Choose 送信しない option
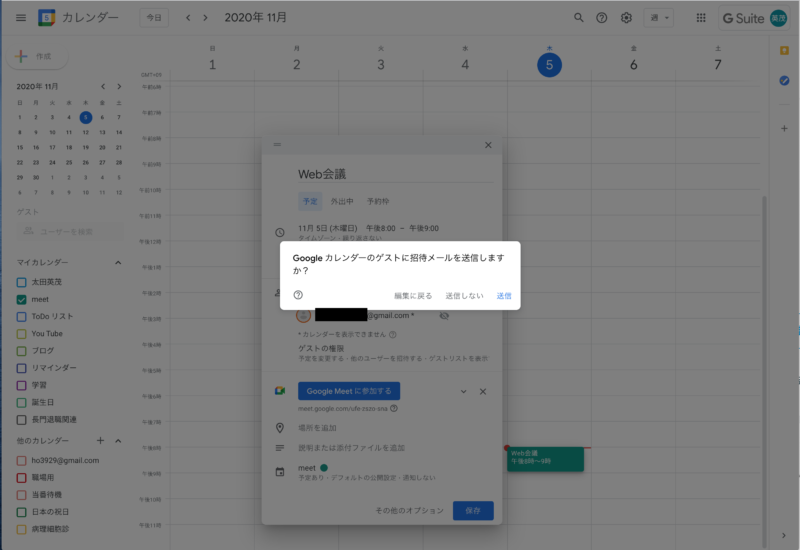The image size is (800, 550). (x=464, y=295)
